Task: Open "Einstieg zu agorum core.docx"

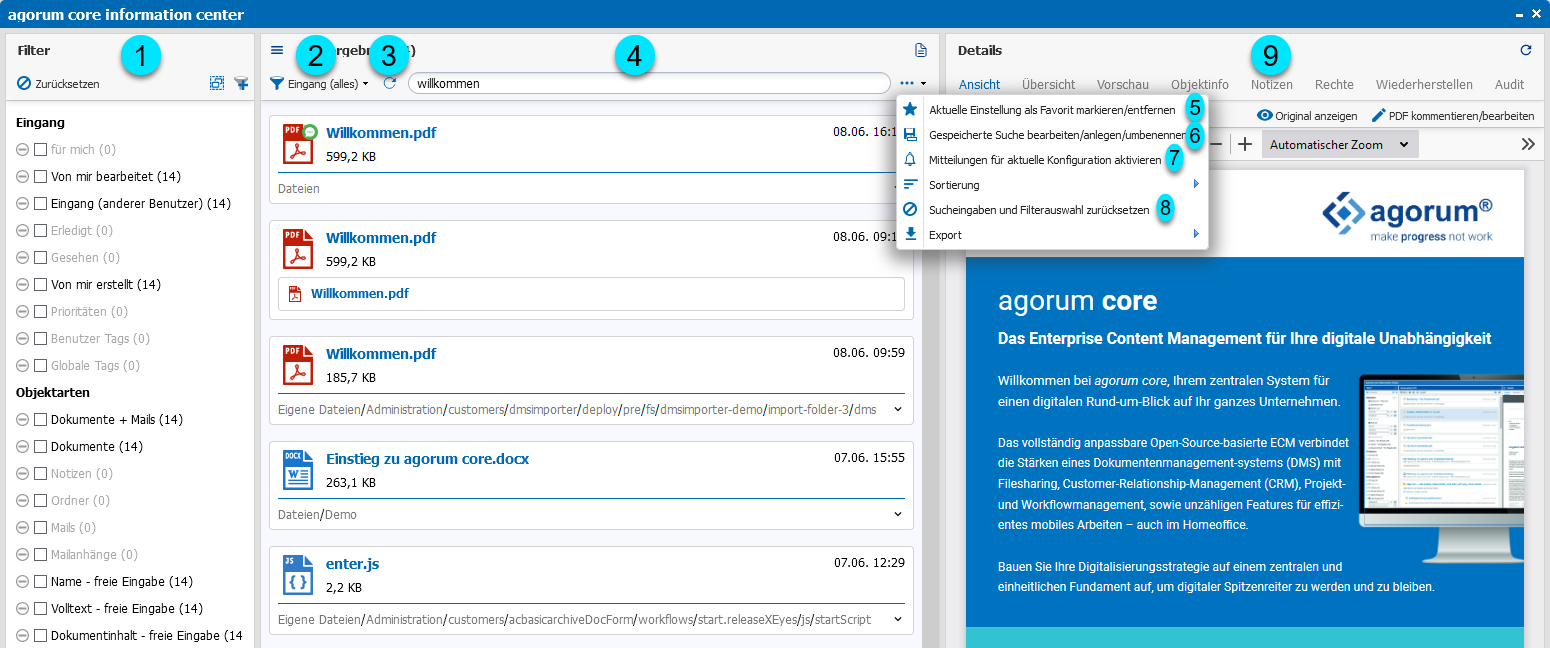Action: (x=427, y=459)
